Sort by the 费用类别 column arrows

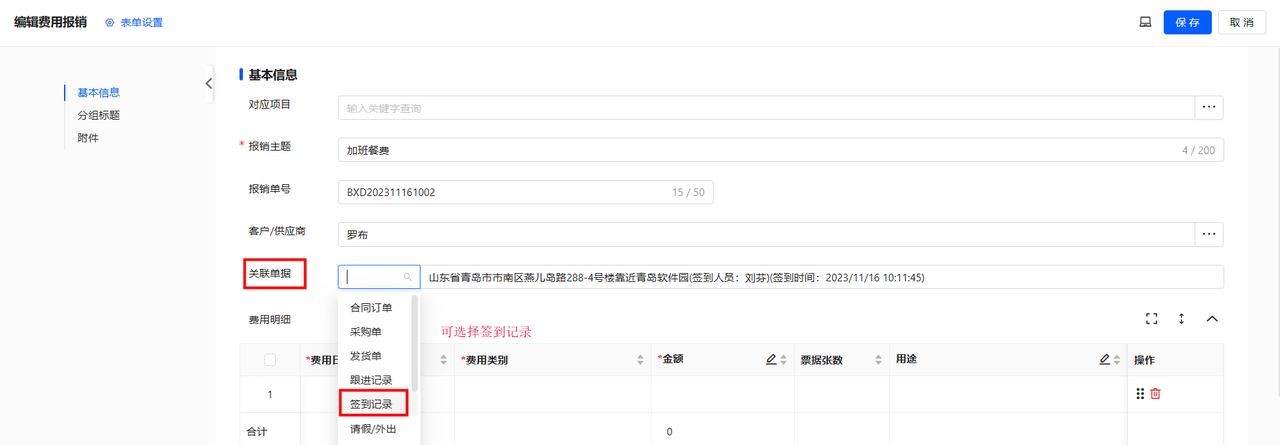(x=640, y=360)
